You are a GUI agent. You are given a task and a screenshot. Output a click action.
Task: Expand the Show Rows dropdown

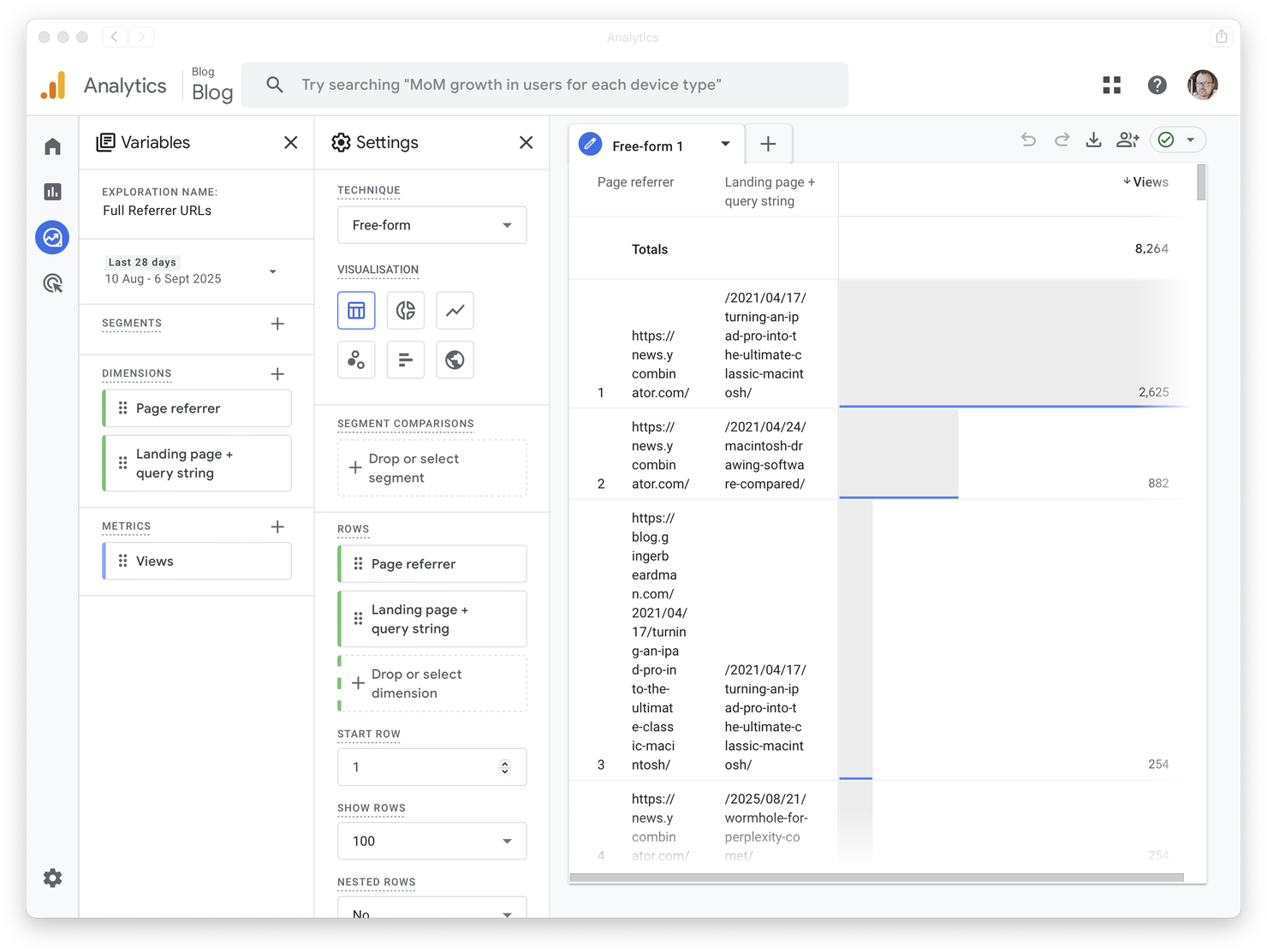(x=431, y=841)
